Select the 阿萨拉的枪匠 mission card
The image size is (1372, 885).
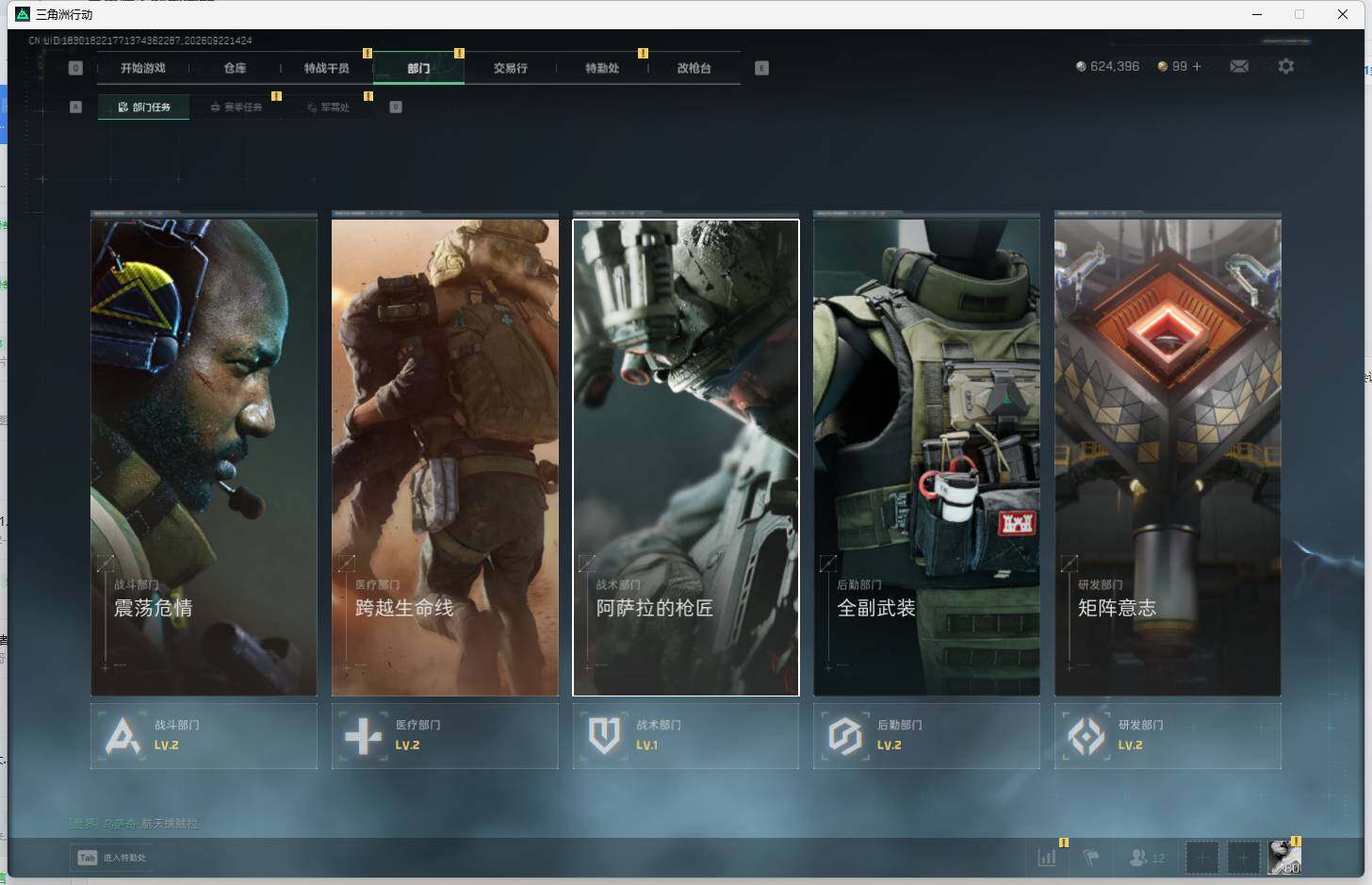[x=686, y=457]
